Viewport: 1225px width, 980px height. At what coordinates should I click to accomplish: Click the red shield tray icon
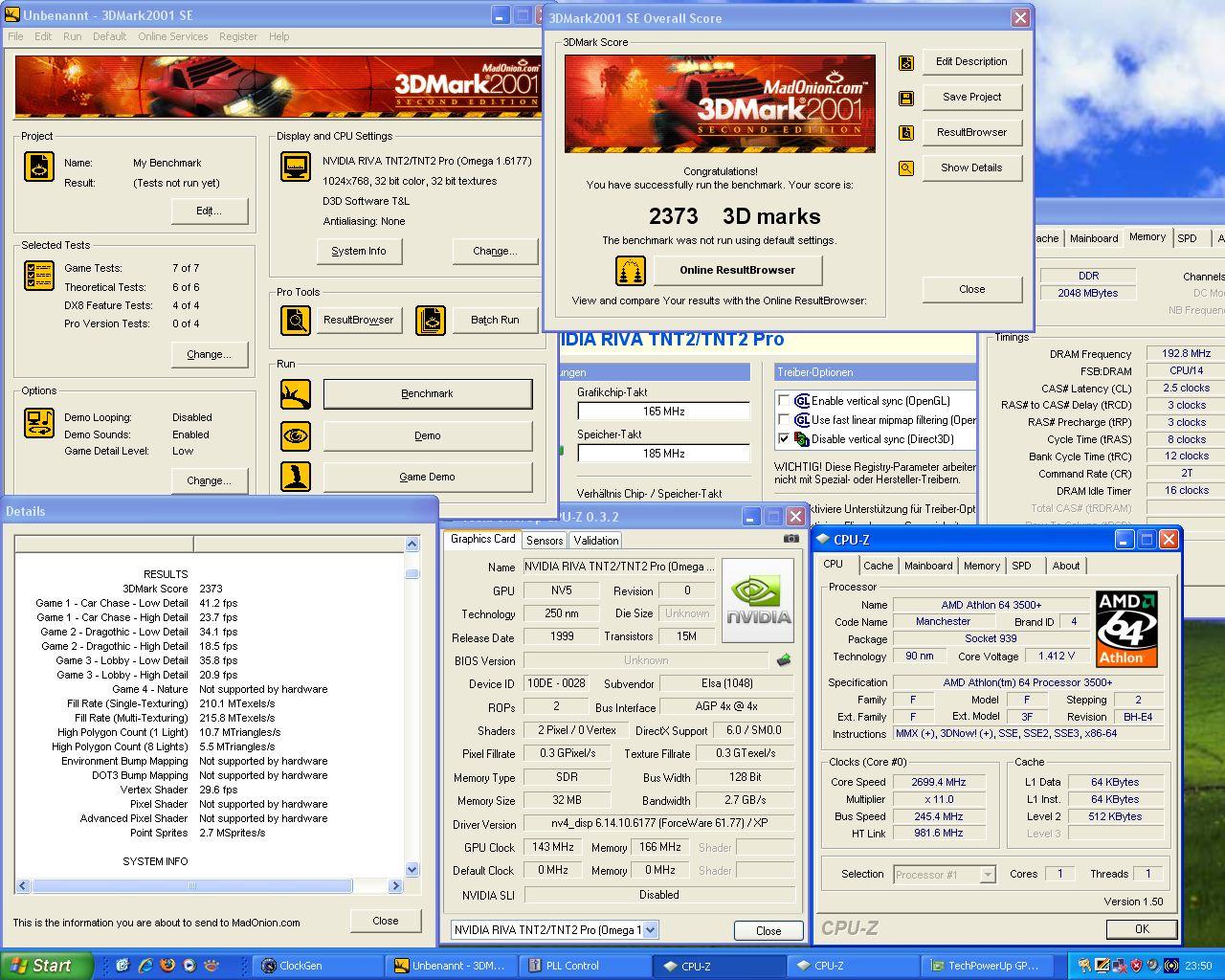[x=1135, y=966]
